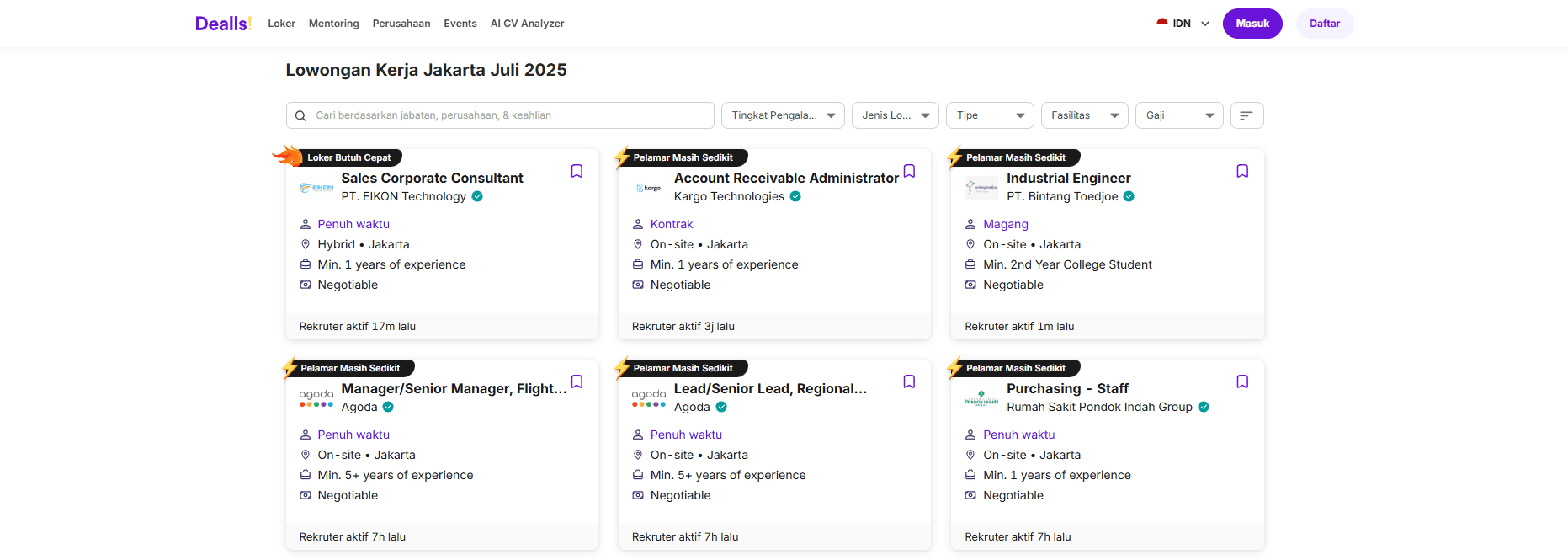Focus the job search input field
Image resolution: width=1568 pixels, height=560 pixels.
point(500,115)
